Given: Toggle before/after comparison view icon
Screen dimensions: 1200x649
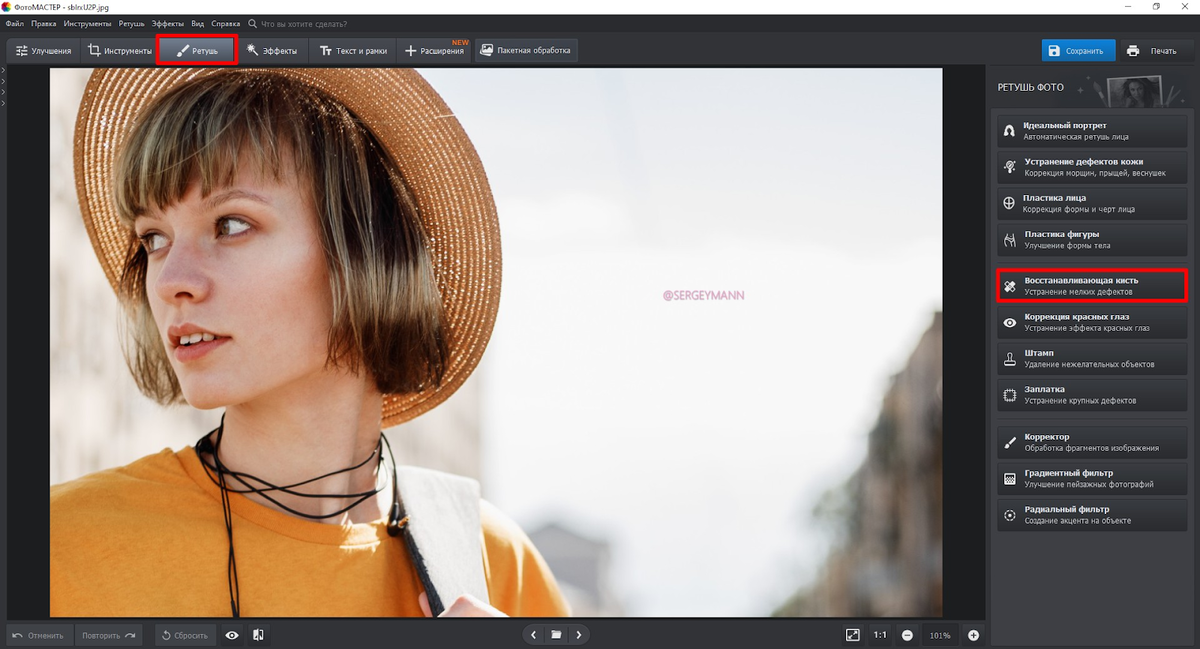Looking at the screenshot, I should coord(258,635).
